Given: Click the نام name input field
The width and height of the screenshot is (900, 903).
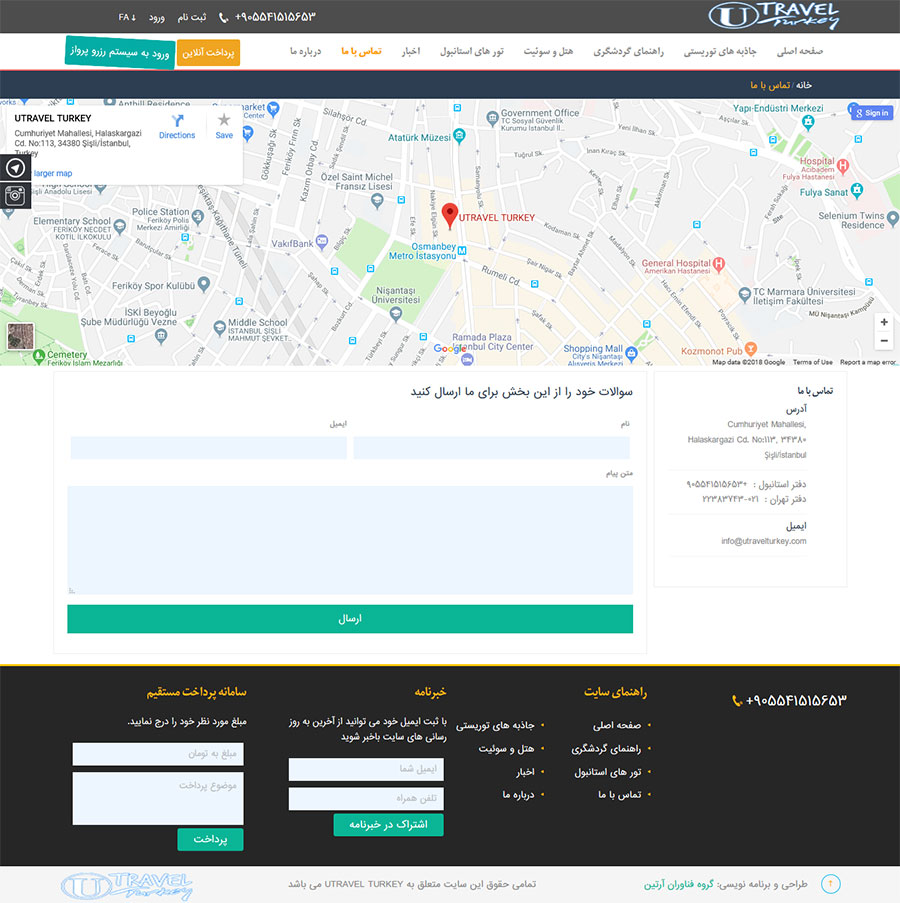Looking at the screenshot, I should (491, 447).
